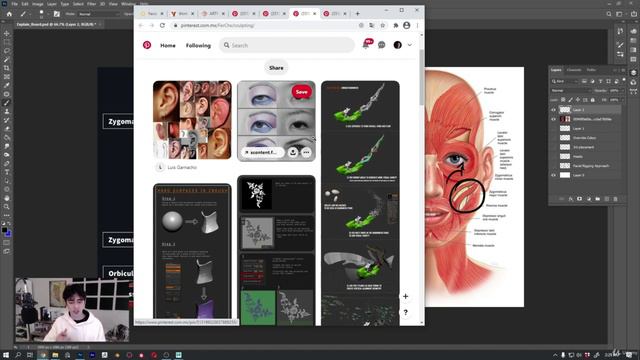Click the Pinterest Home link
This screenshot has height=360, width=640.
(x=168, y=45)
